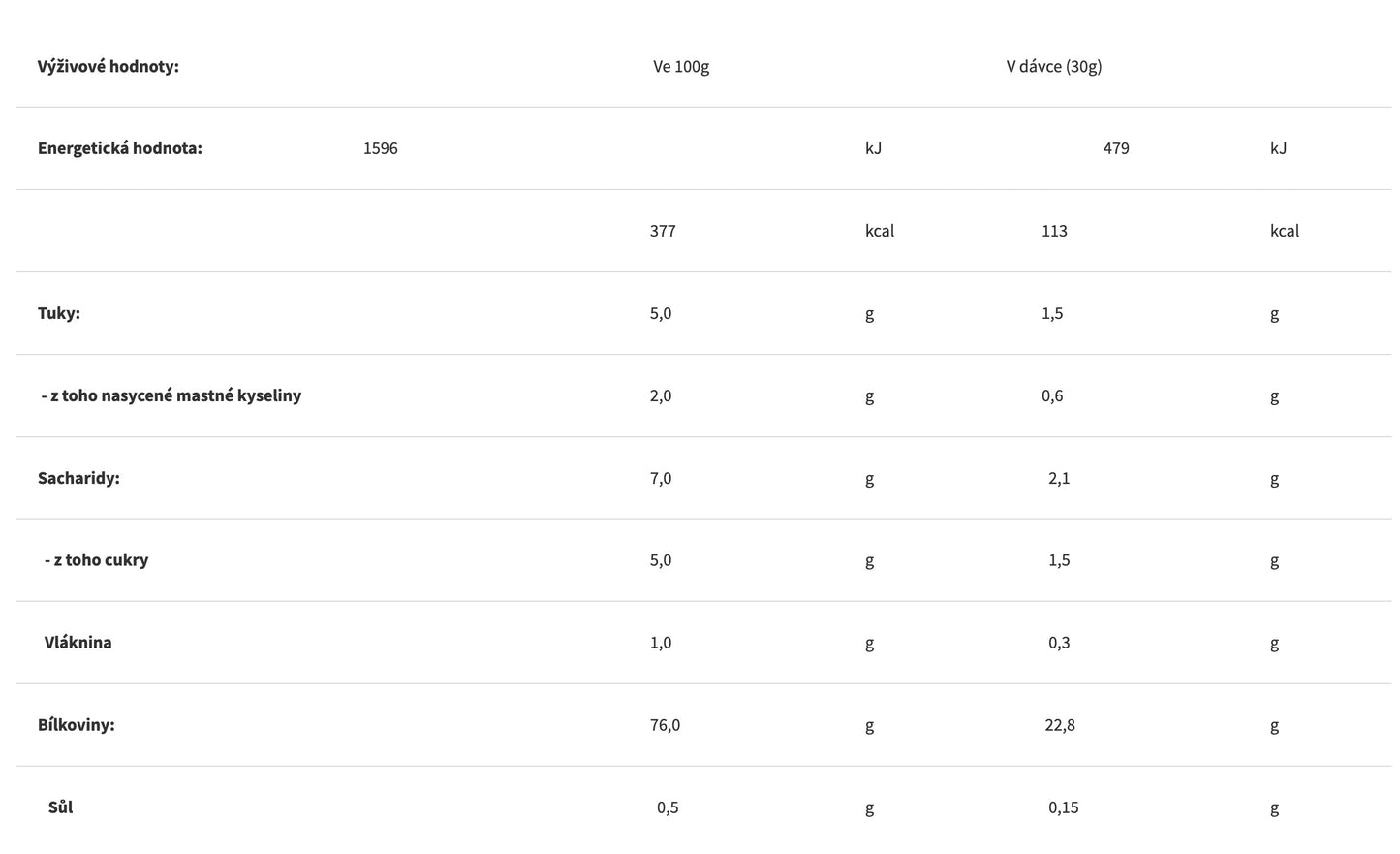Select the 0,15 salt per serving value
This screenshot has height=854, width=1400.
(1063, 807)
